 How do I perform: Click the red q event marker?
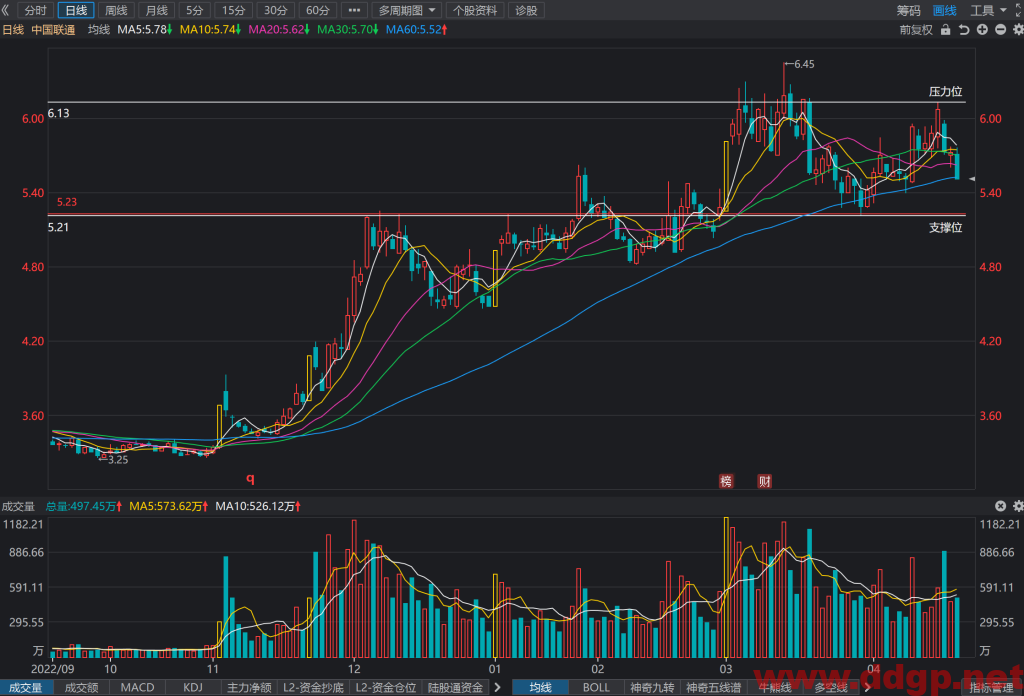pos(250,479)
